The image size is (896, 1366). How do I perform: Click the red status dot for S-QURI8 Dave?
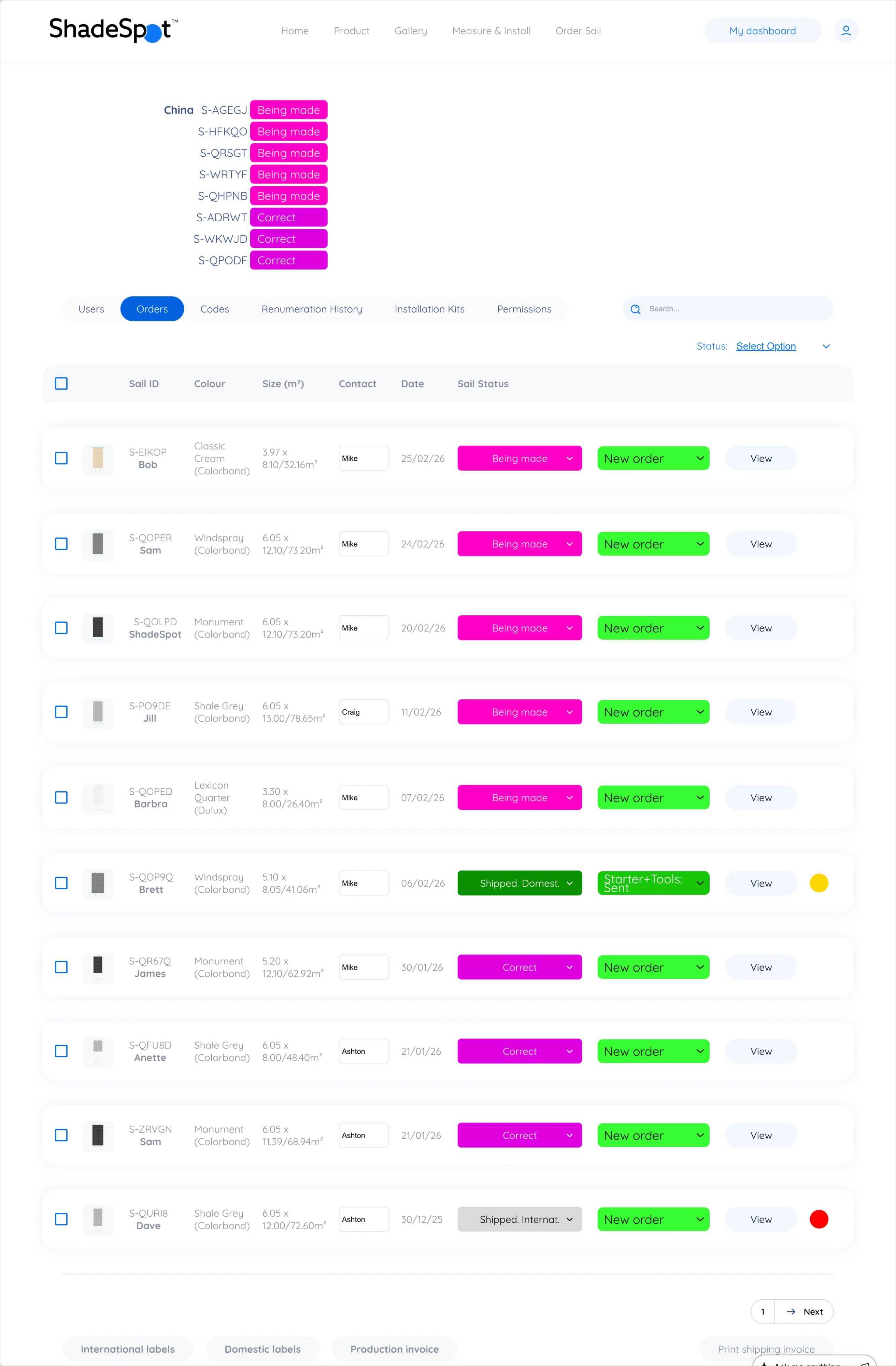click(x=819, y=1219)
